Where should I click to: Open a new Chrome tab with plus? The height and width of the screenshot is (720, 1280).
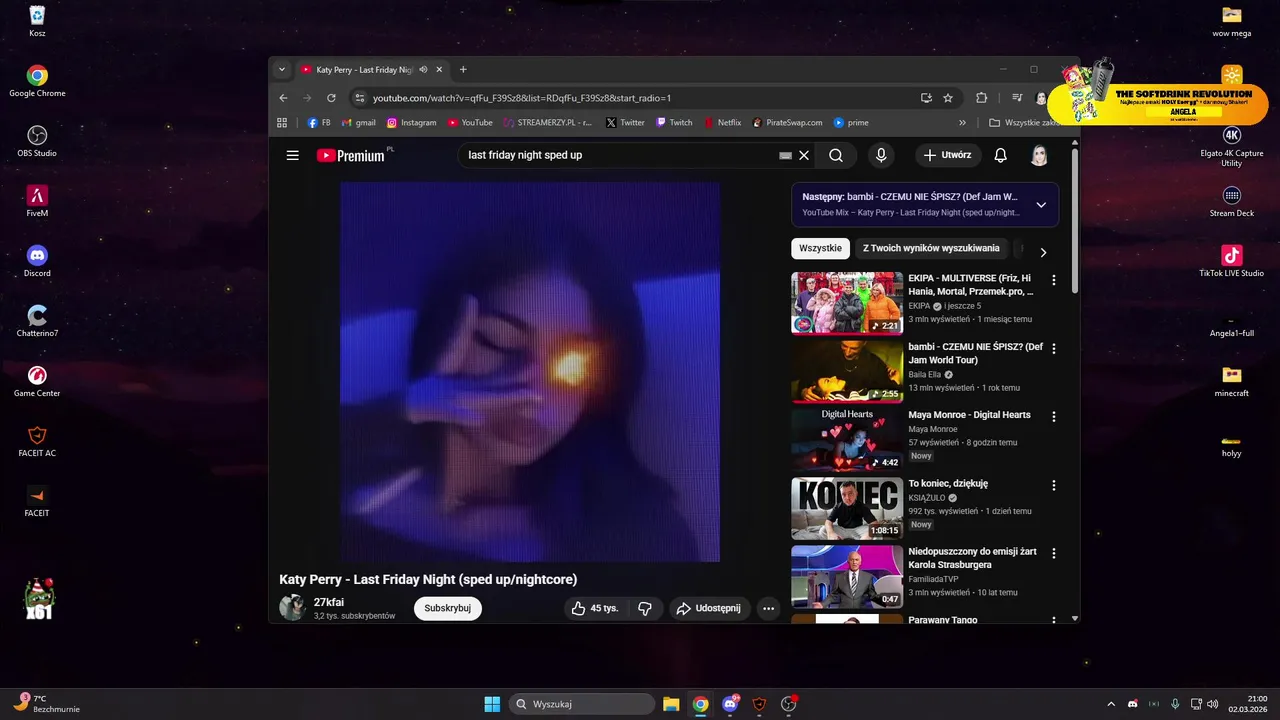pos(463,70)
